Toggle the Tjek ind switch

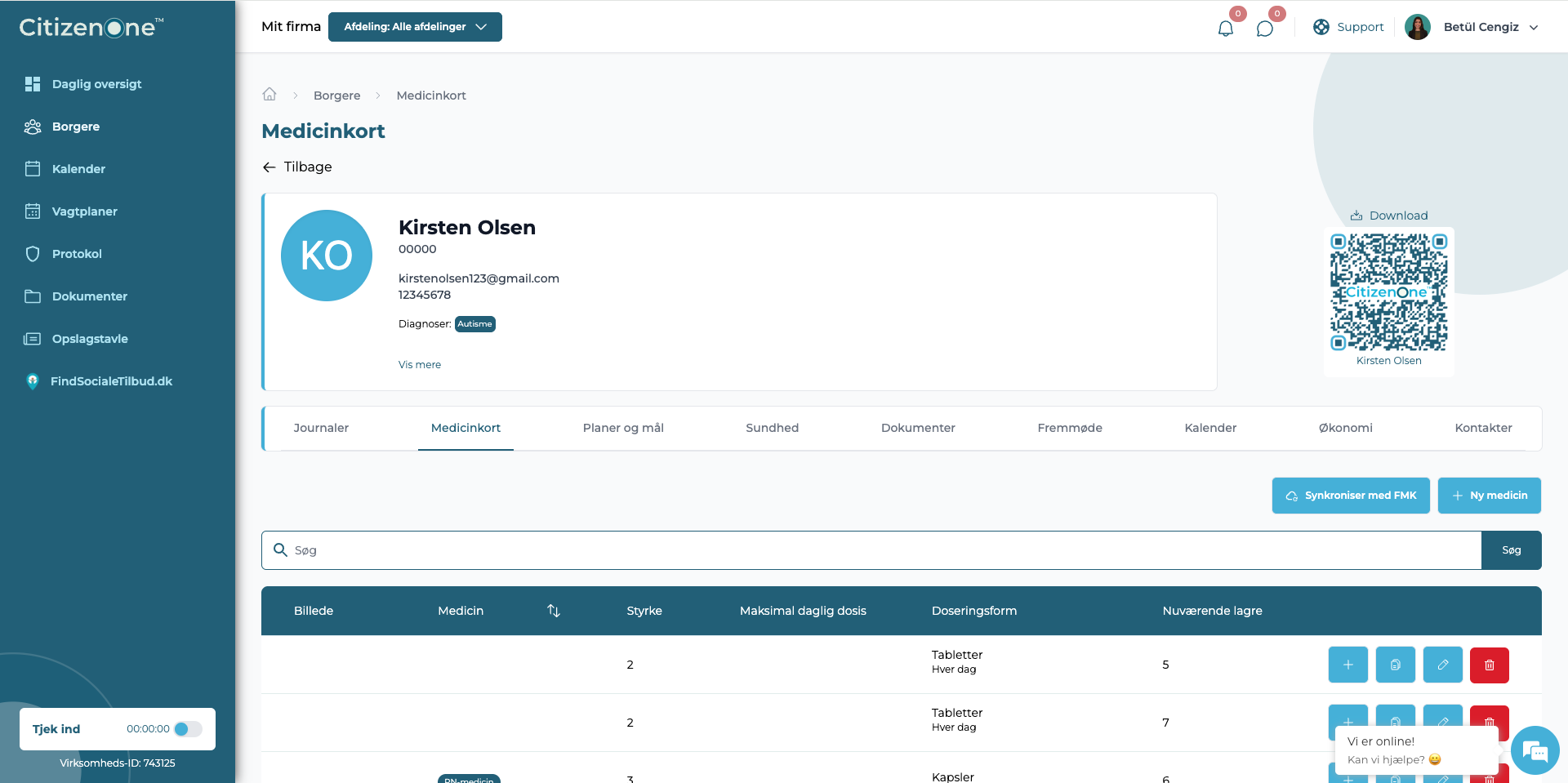[189, 729]
